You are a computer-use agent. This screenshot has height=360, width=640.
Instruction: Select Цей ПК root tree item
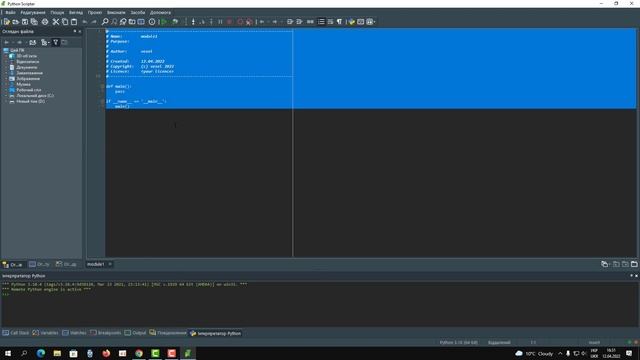(17, 50)
